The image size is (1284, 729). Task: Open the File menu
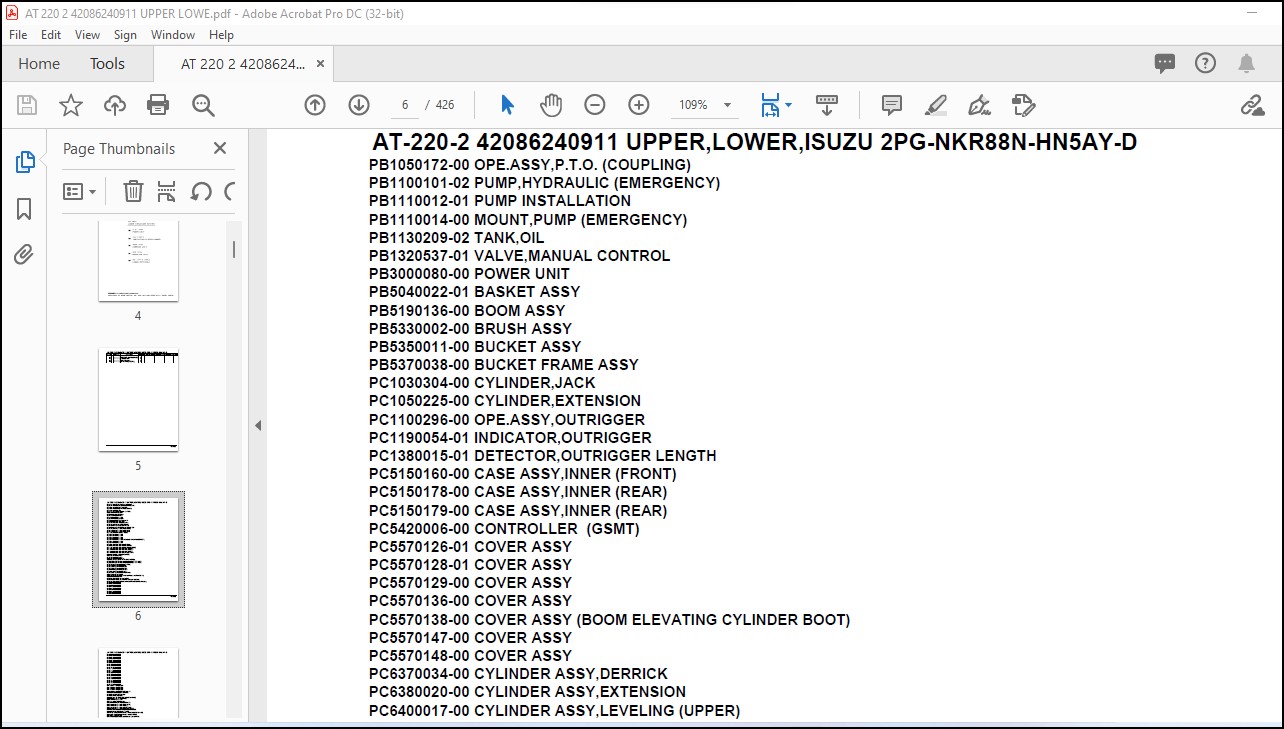pyautogui.click(x=18, y=34)
